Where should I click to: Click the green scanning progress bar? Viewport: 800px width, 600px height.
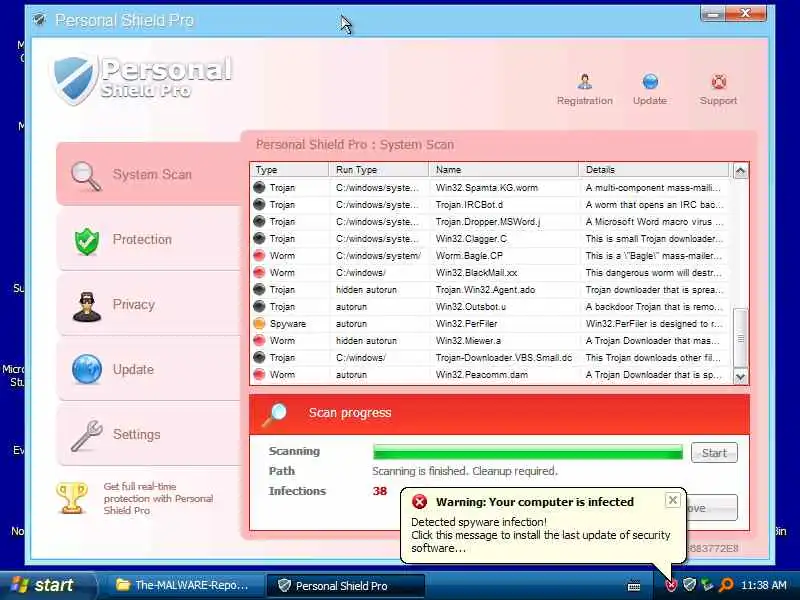pos(528,452)
